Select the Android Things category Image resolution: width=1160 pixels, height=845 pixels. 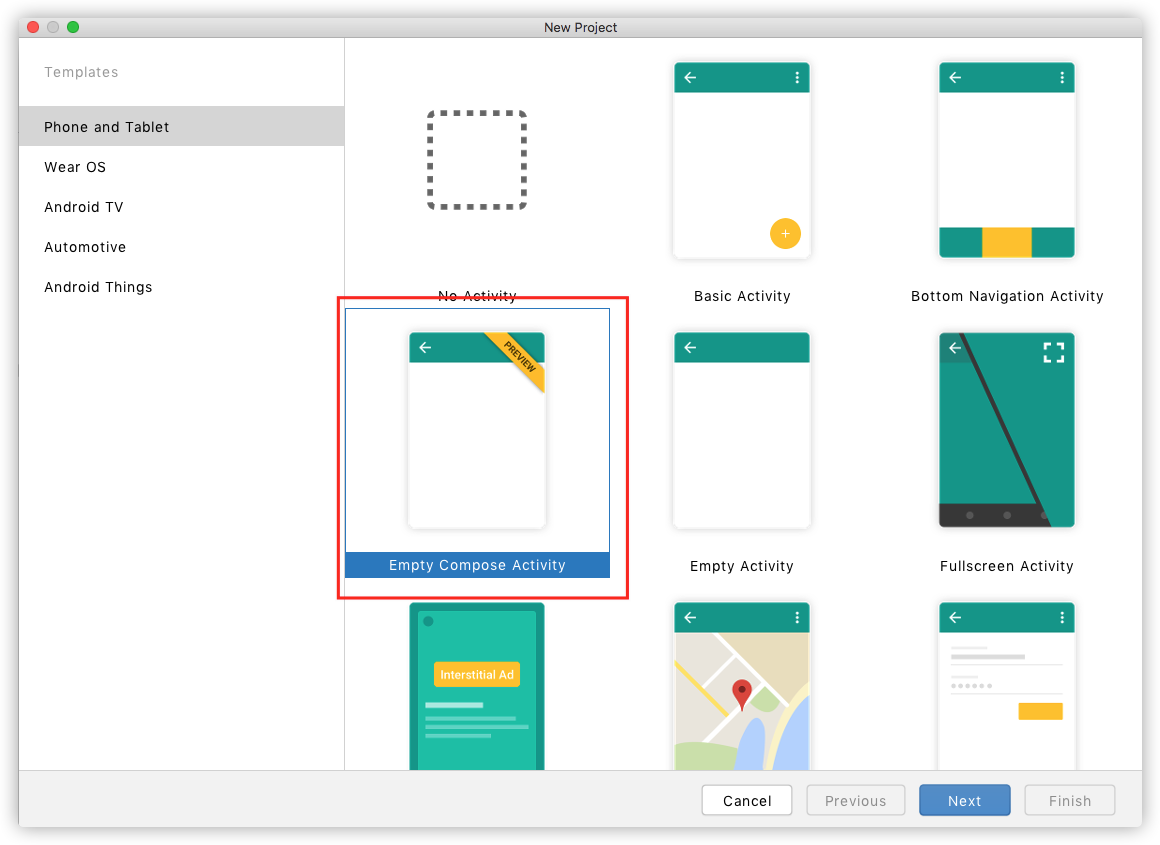181,286
